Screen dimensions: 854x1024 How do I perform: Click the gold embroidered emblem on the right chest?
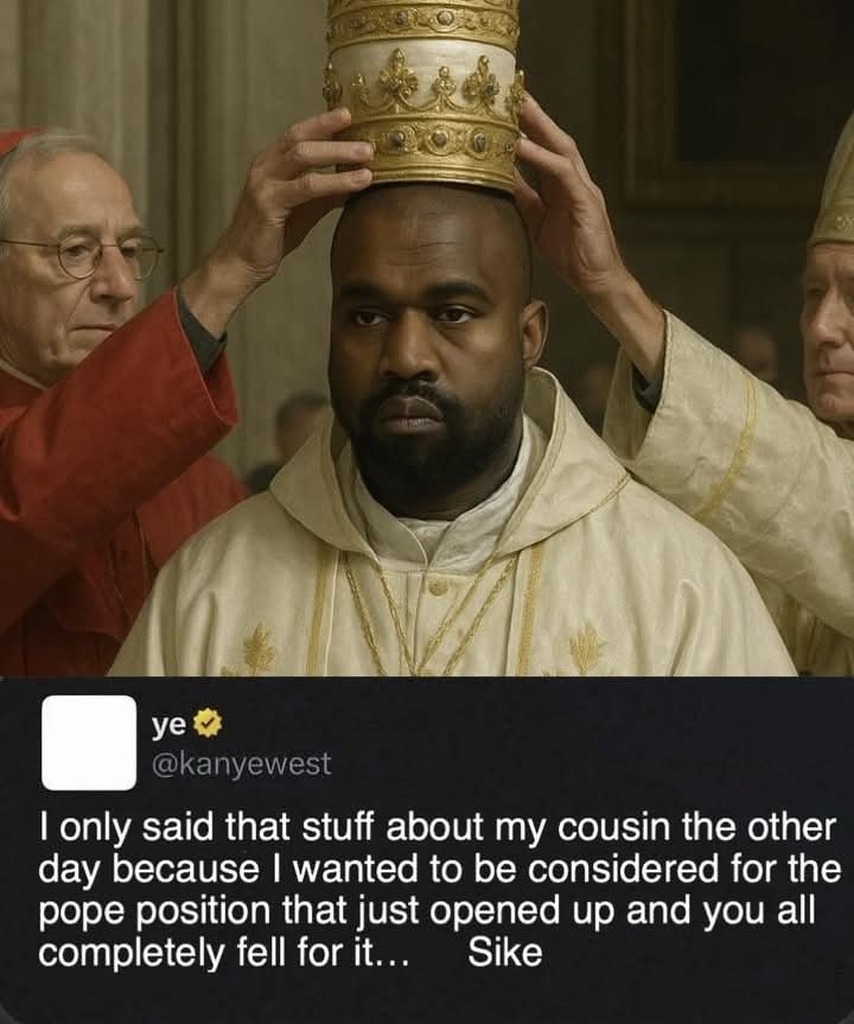coord(587,647)
